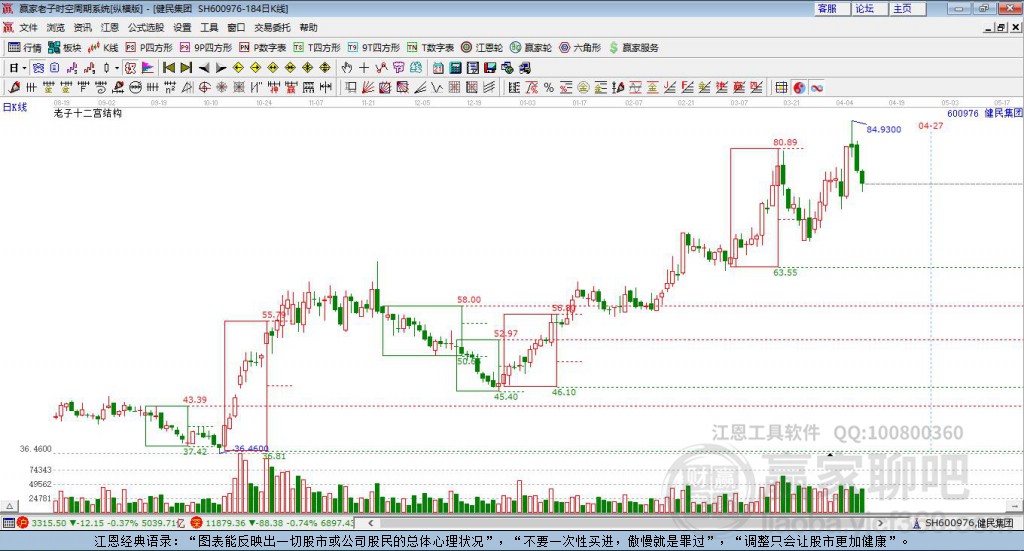Click the 论坛 forum button
1024x551 pixels.
click(x=871, y=8)
